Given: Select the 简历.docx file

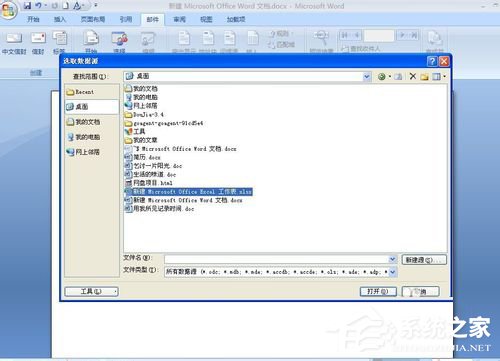Looking at the screenshot, I should tap(143, 157).
